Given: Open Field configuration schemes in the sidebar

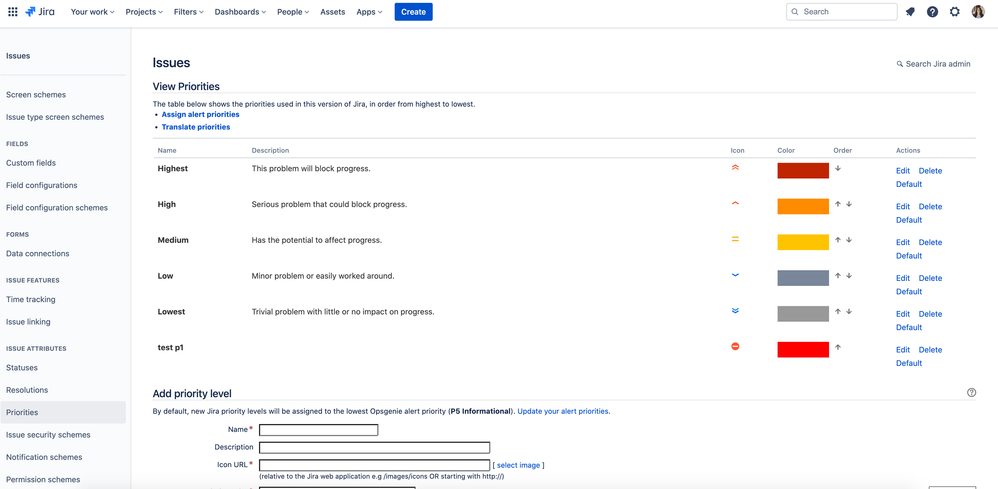Looking at the screenshot, I should point(57,208).
